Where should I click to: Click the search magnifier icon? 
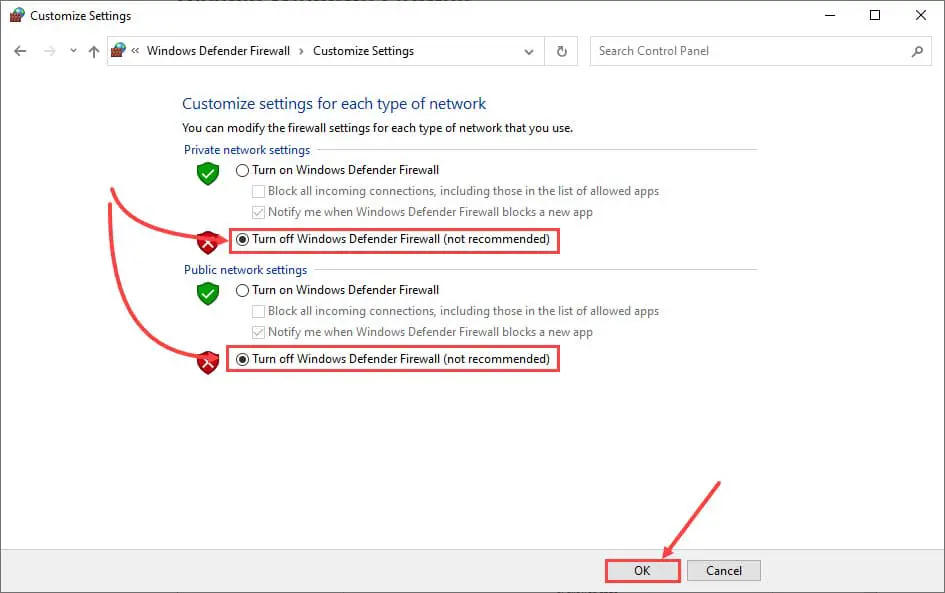tap(917, 51)
